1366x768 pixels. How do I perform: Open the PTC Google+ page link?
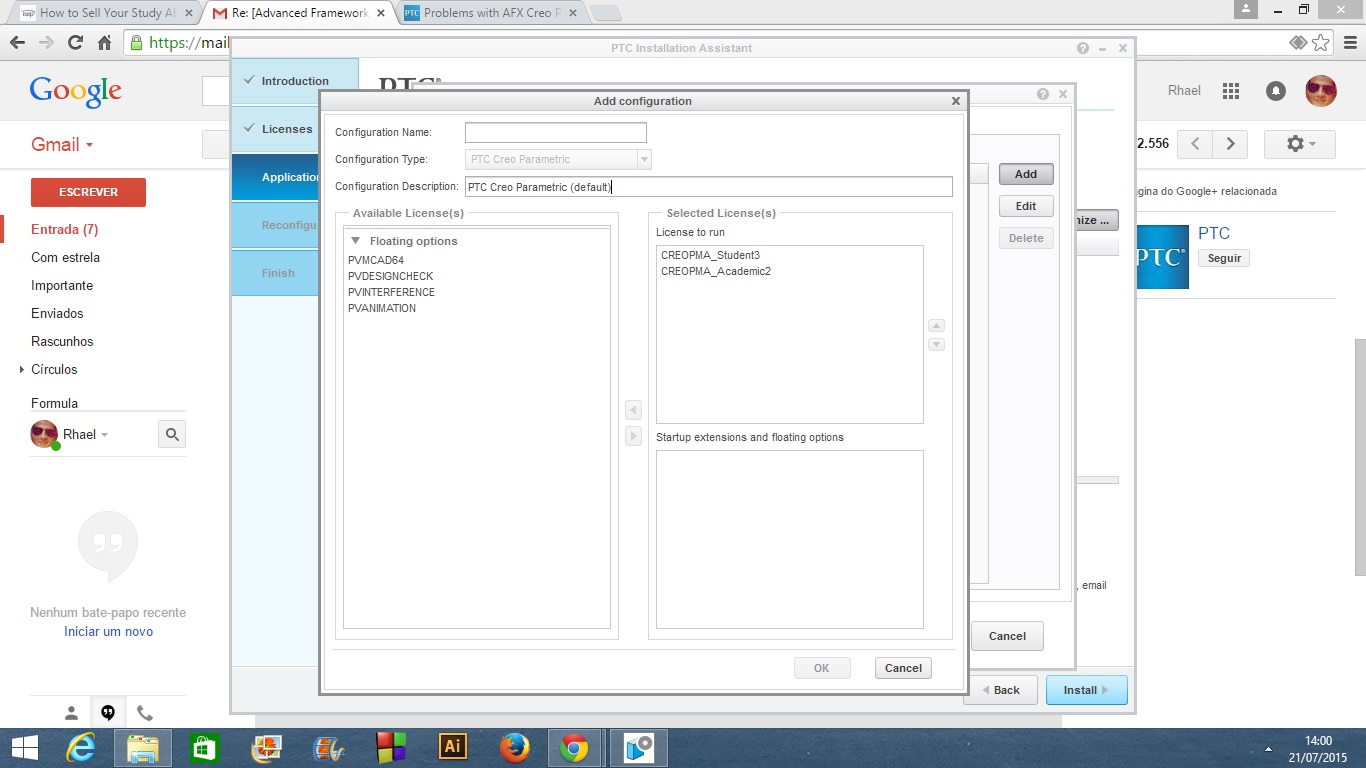[x=1214, y=233]
